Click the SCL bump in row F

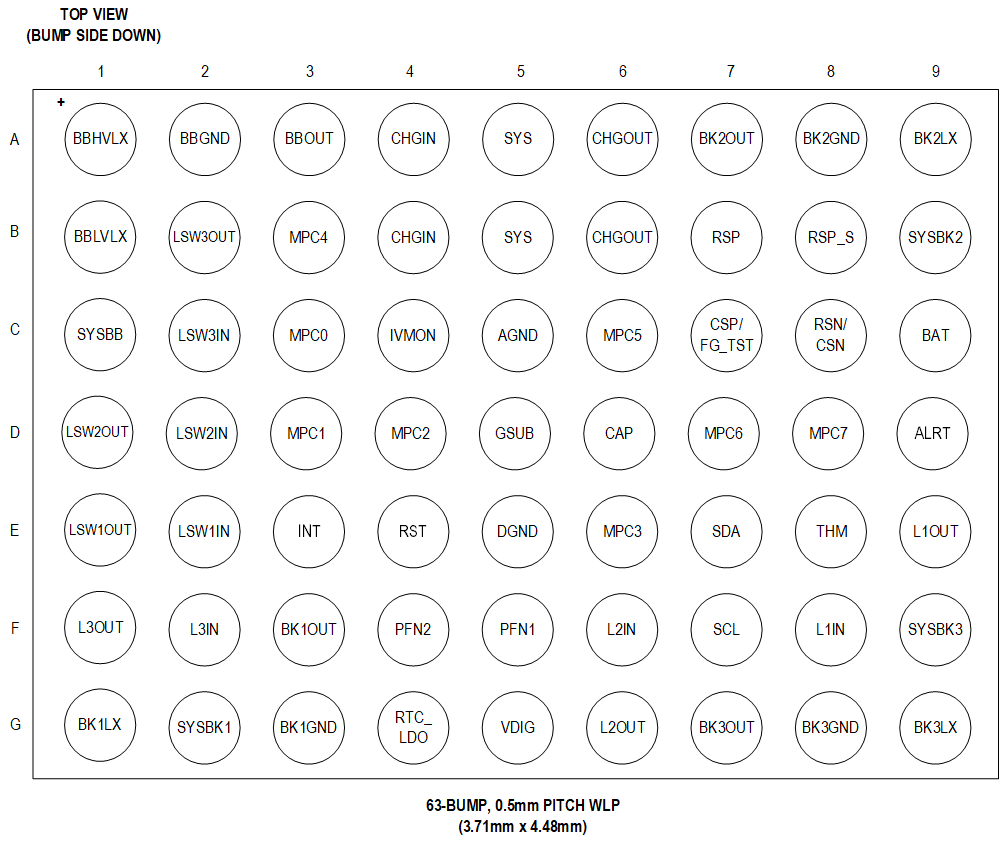(726, 629)
